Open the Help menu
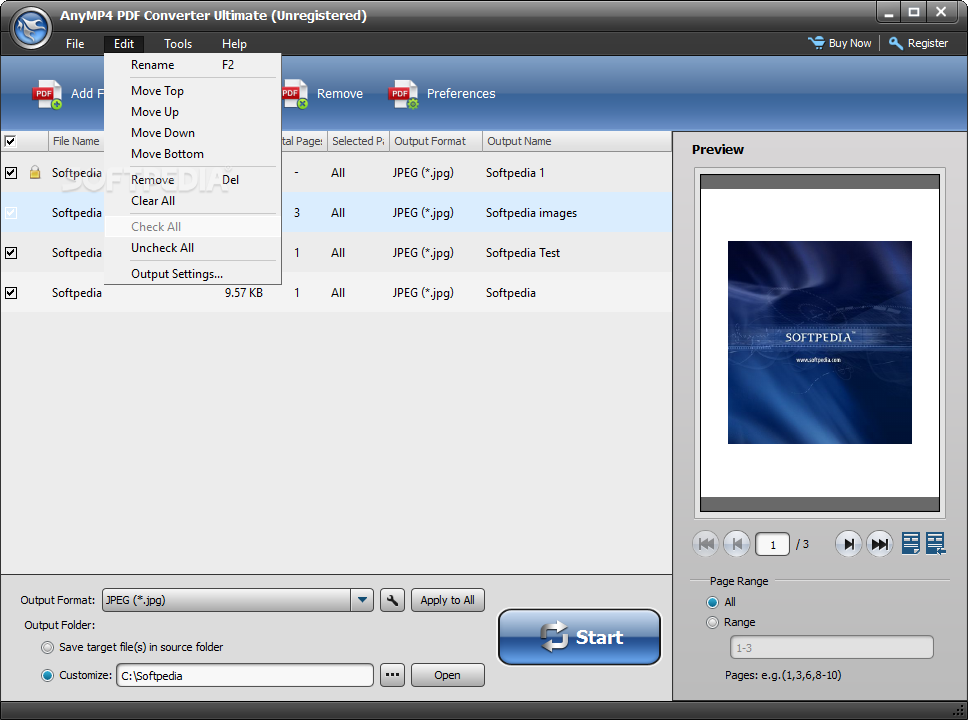Viewport: 968px width, 720px height. click(x=235, y=44)
